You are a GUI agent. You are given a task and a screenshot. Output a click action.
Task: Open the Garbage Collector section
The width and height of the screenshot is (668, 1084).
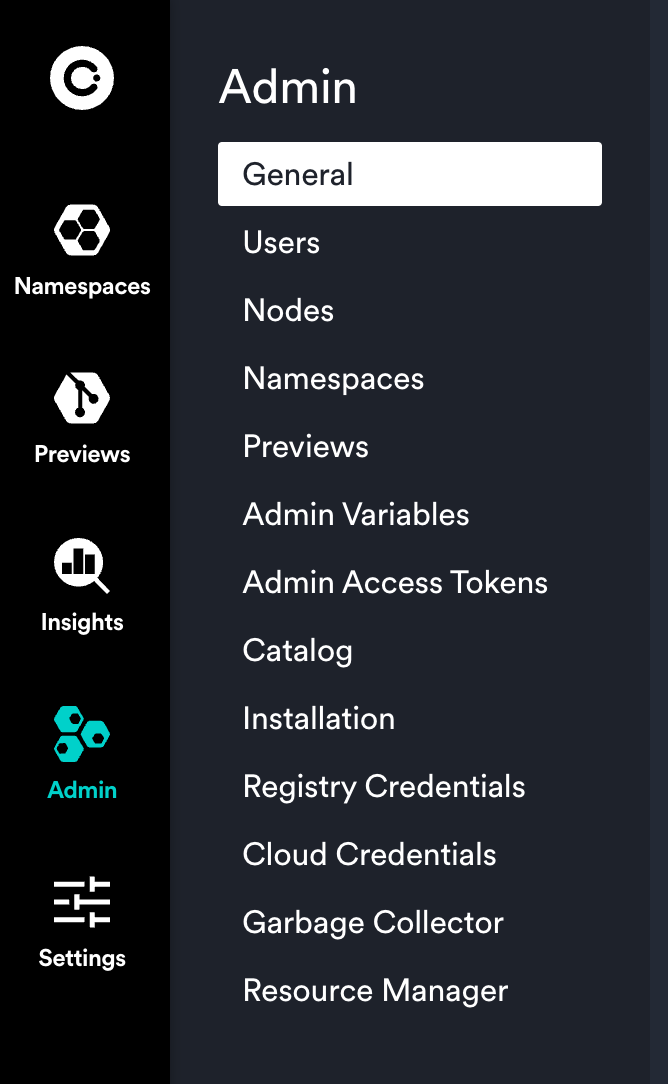[372, 922]
